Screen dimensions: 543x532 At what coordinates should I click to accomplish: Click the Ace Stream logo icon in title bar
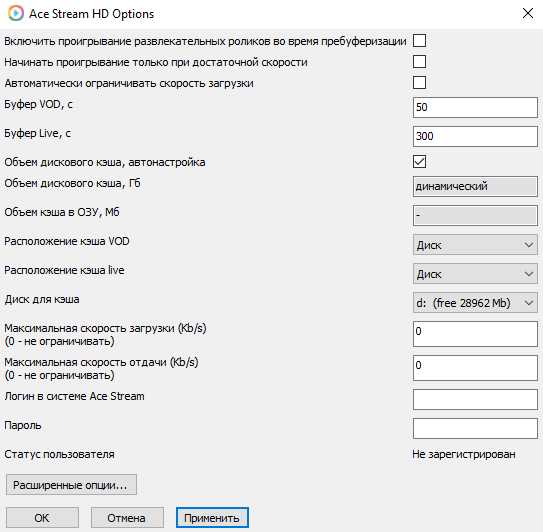[x=16, y=14]
